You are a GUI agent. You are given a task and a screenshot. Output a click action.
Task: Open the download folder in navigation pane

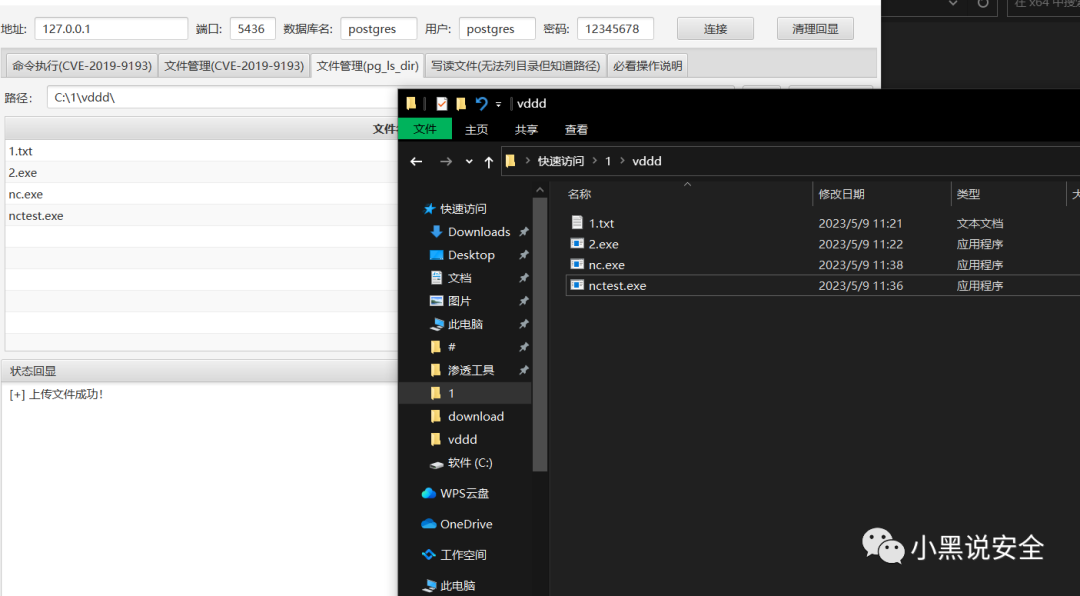coord(475,416)
